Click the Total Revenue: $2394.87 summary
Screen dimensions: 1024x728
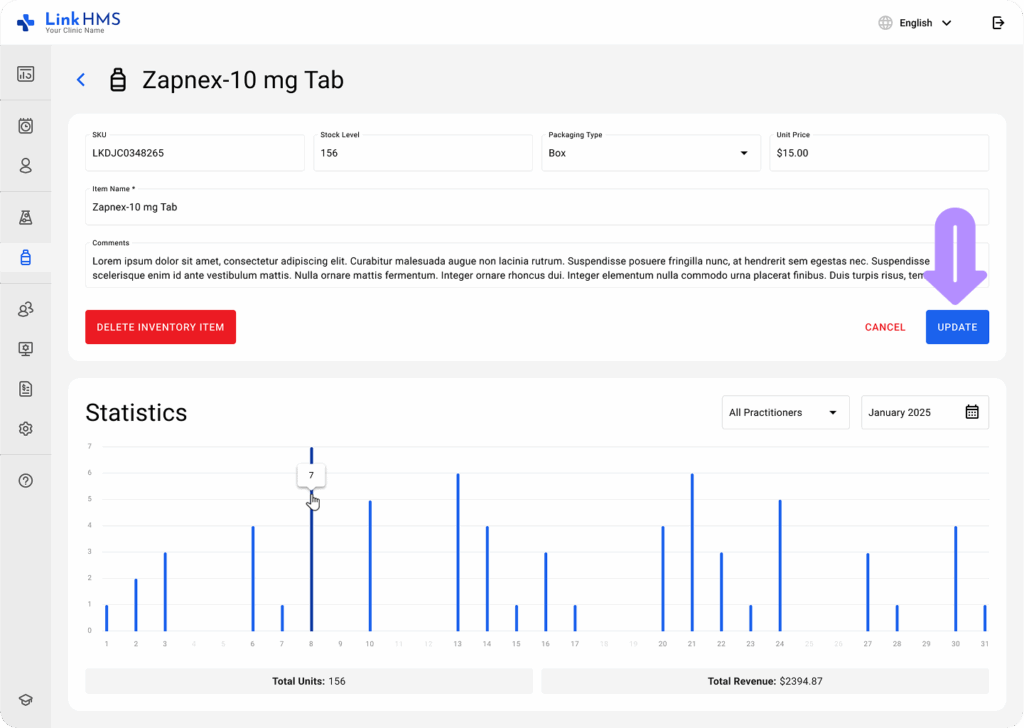pos(765,681)
